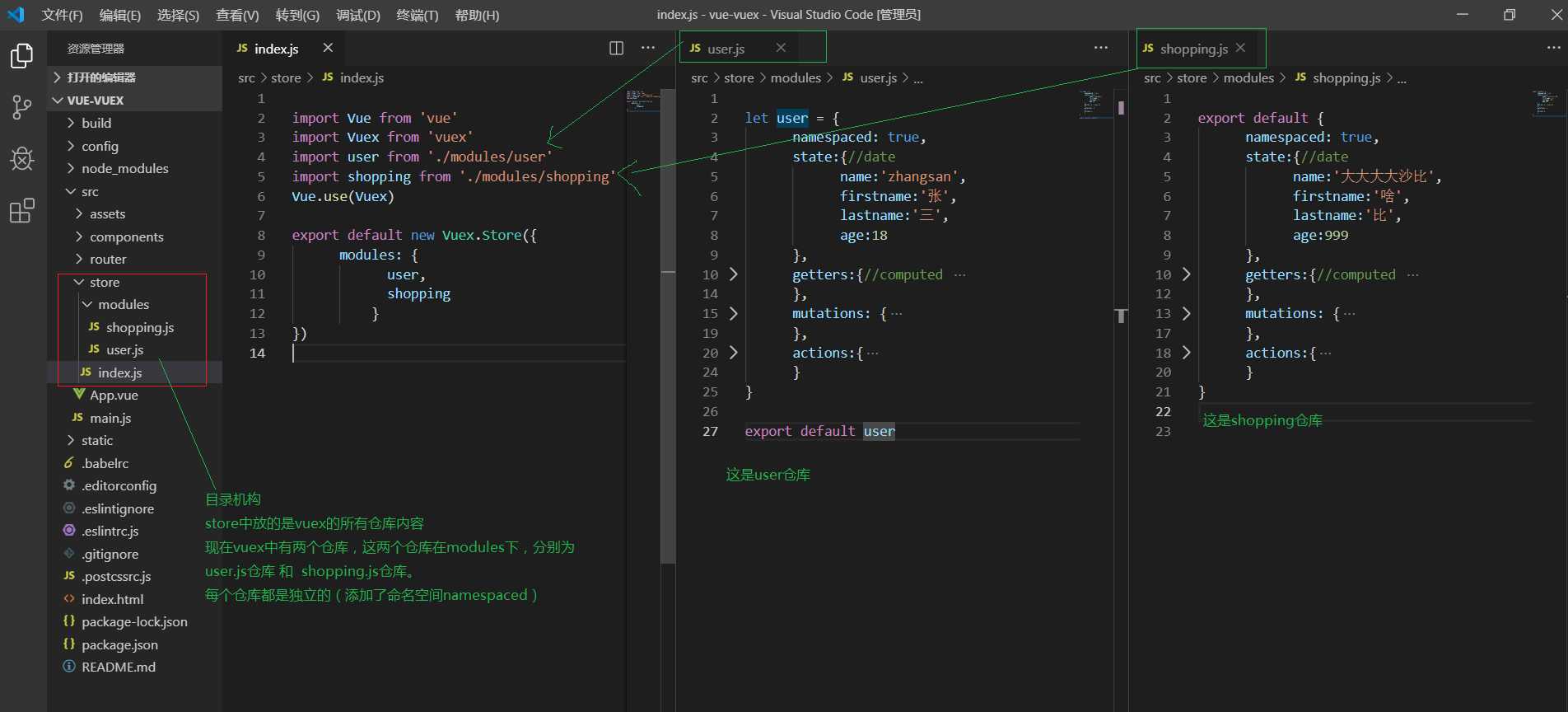
Task: Open the 文件(F) menu
Action: [63, 15]
